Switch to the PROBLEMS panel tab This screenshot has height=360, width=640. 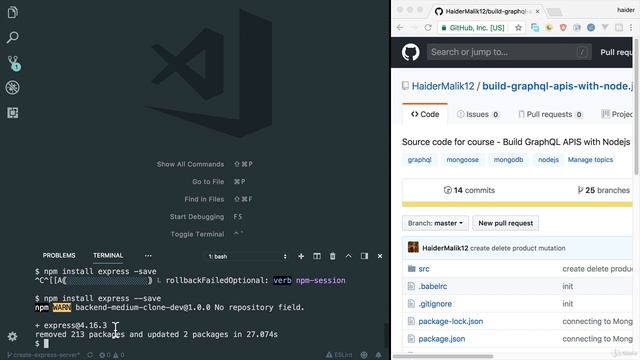(59, 256)
